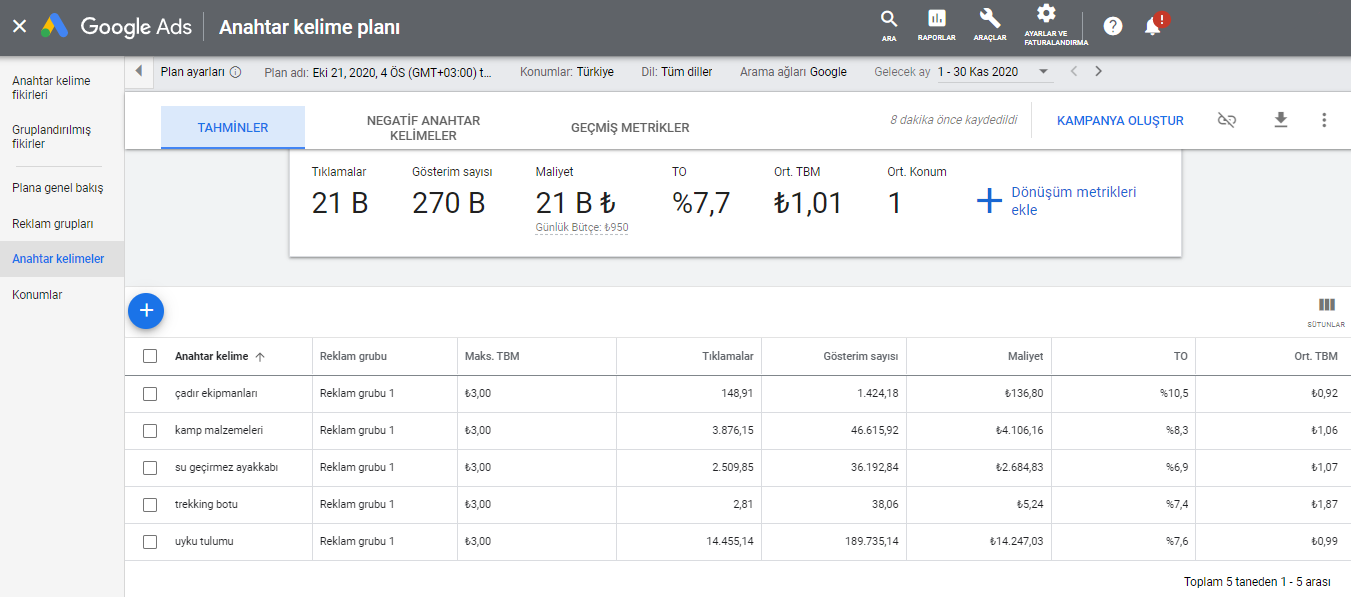Click the %10,5 TO value
This screenshot has height=597, width=1351.
[1174, 394]
